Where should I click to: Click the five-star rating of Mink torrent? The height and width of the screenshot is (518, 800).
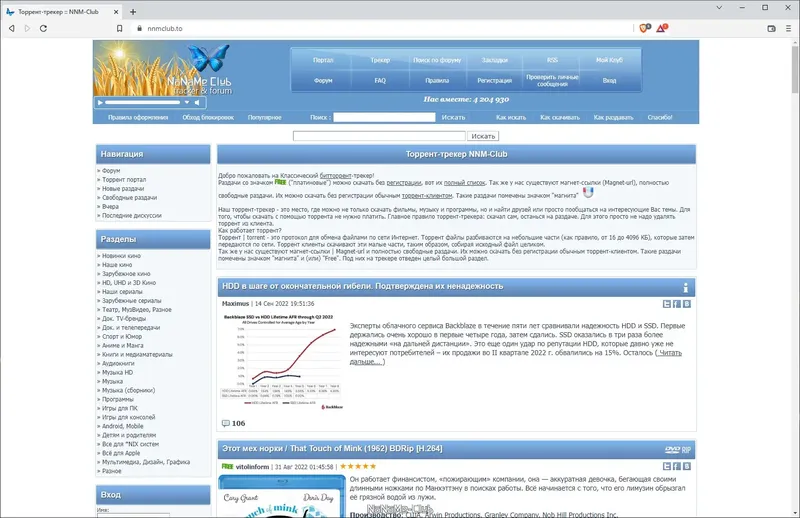(358, 466)
